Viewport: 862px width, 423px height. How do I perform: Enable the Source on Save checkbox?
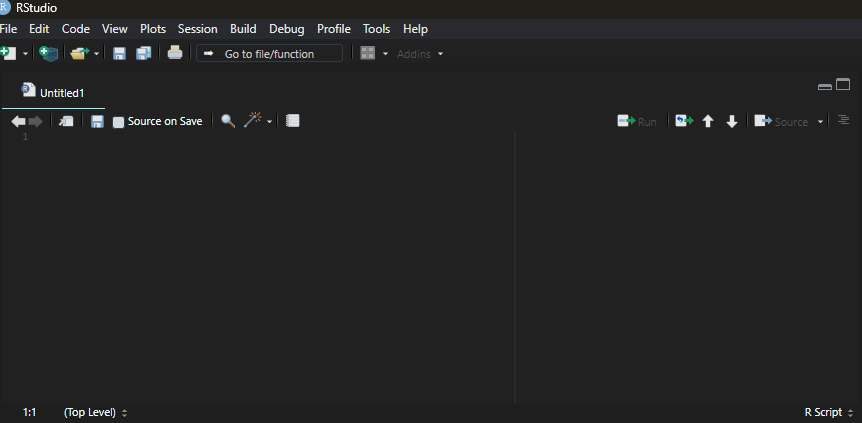click(x=119, y=122)
